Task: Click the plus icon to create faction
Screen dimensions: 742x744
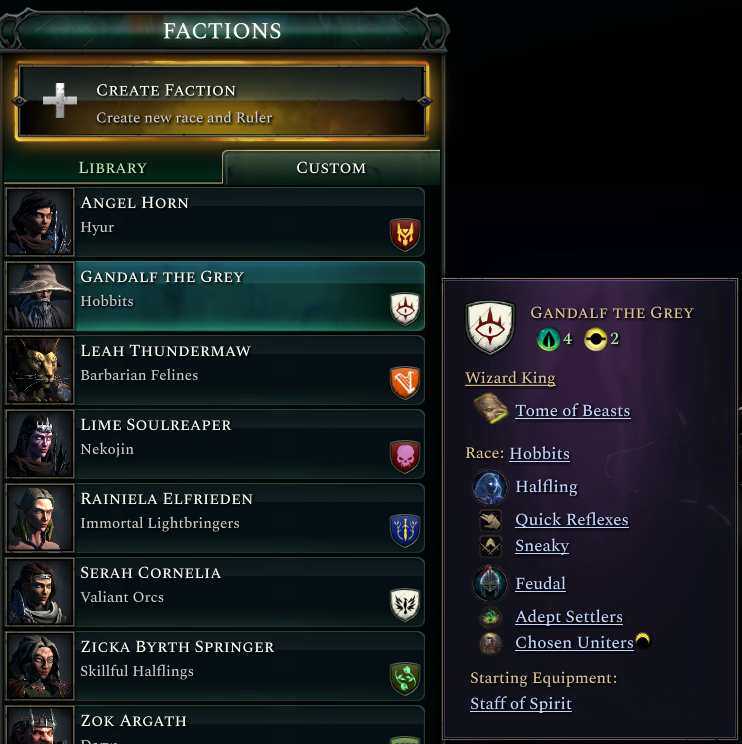Action: tap(60, 101)
